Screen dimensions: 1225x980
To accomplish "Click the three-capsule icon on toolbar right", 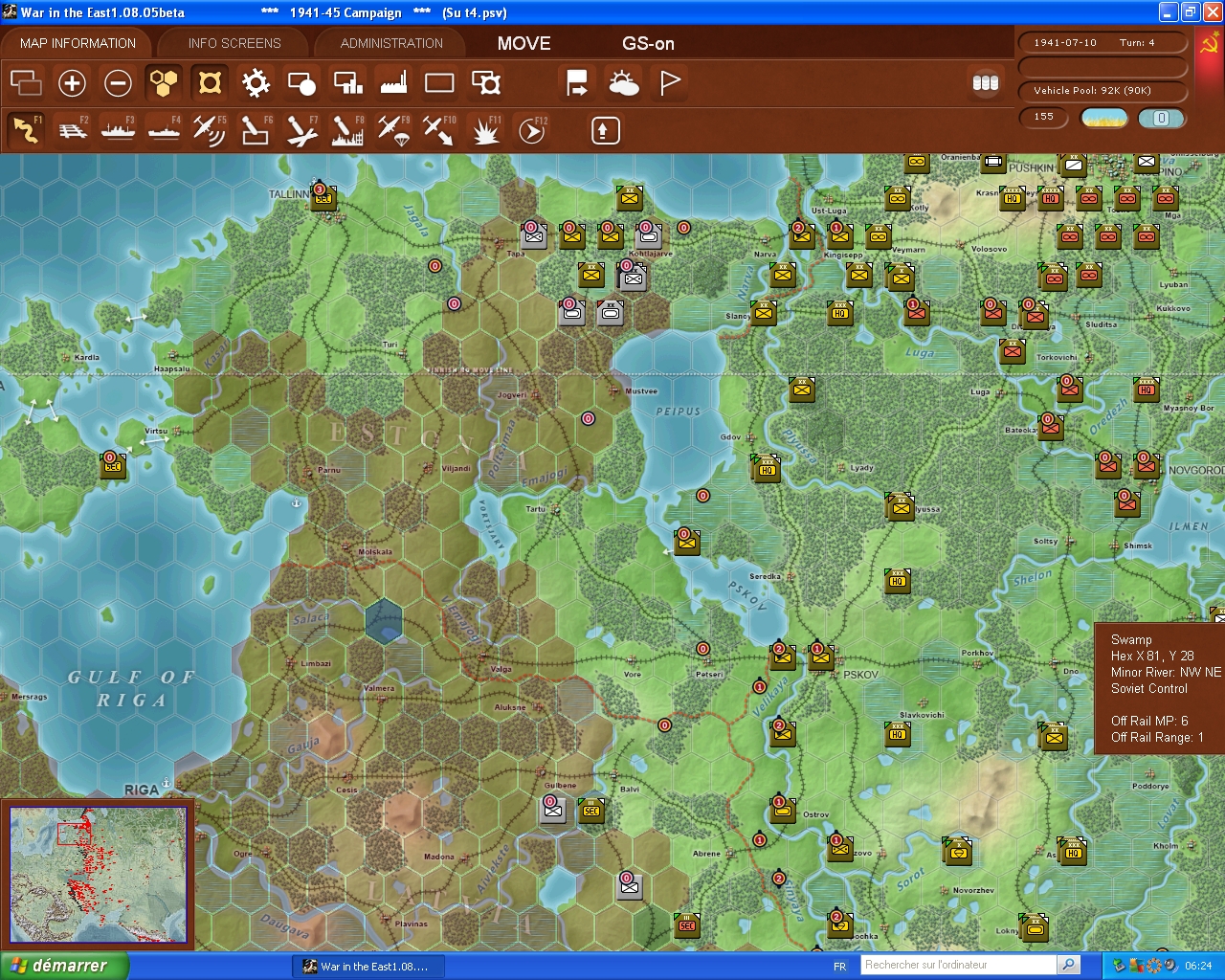I will pos(986,83).
